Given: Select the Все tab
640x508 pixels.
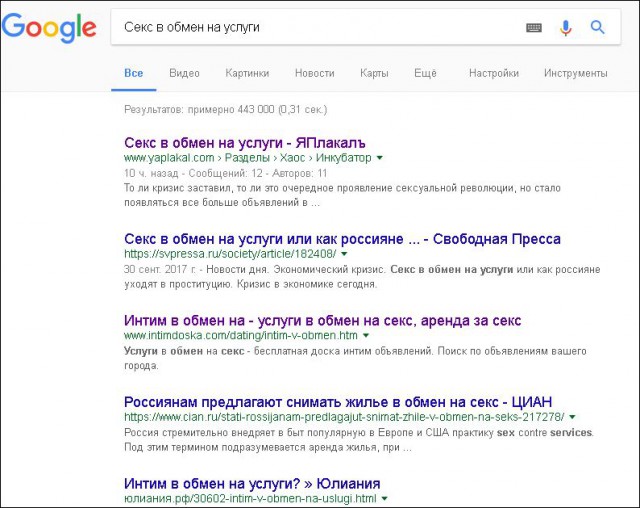Looking at the screenshot, I should (133, 73).
